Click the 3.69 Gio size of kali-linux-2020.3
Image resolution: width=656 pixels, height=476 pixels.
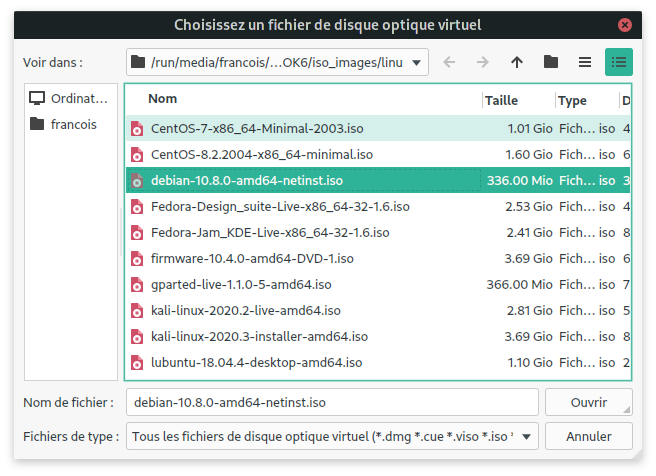pyautogui.click(x=528, y=336)
